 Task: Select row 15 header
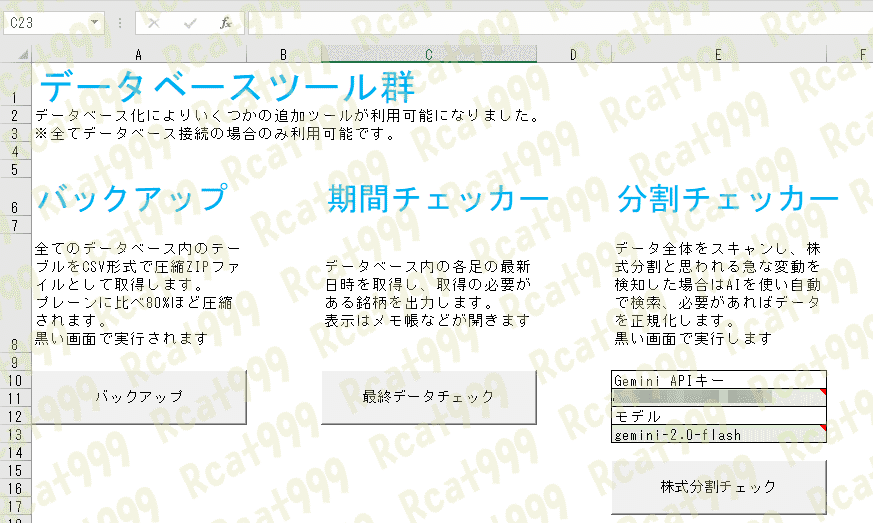pyautogui.click(x=15, y=471)
